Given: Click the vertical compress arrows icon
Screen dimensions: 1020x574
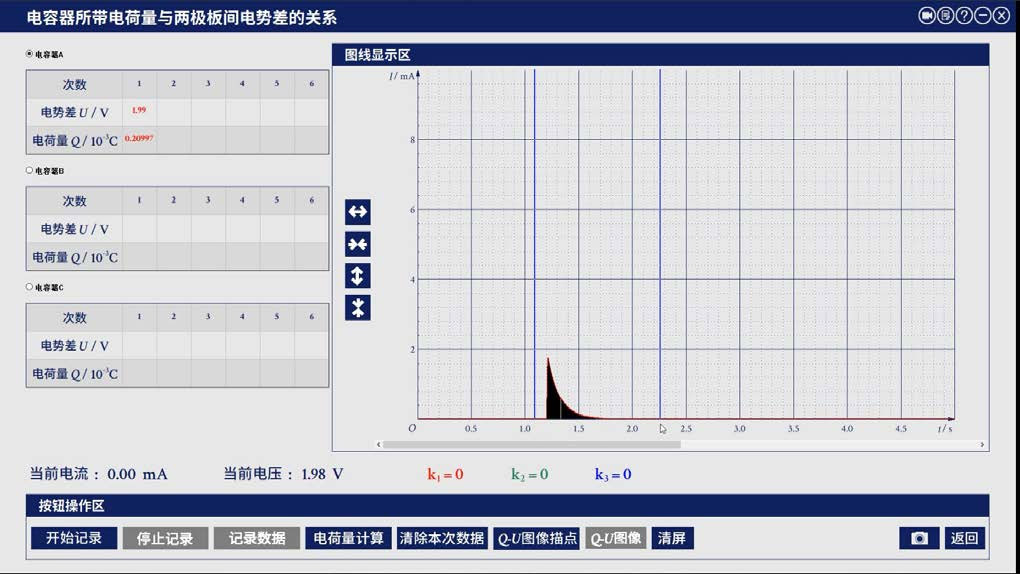Looking at the screenshot, I should pos(357,308).
